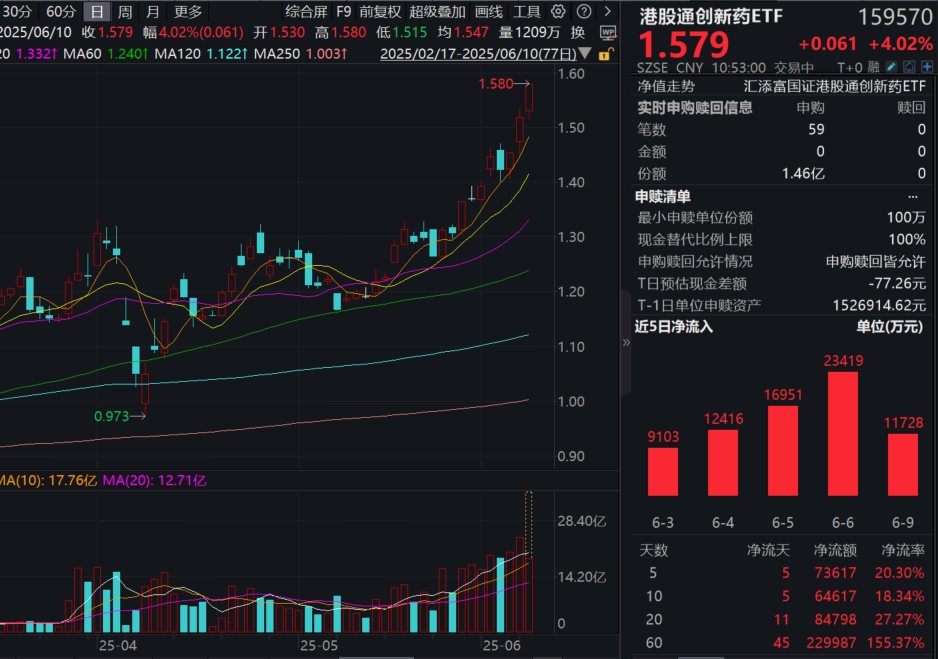This screenshot has width=938, height=659.
Task: Click the 换 switch button
Action: [x=578, y=32]
